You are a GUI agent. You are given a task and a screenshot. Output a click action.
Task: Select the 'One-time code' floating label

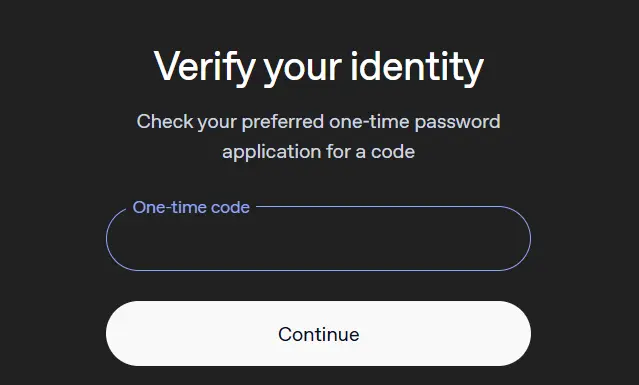click(191, 207)
